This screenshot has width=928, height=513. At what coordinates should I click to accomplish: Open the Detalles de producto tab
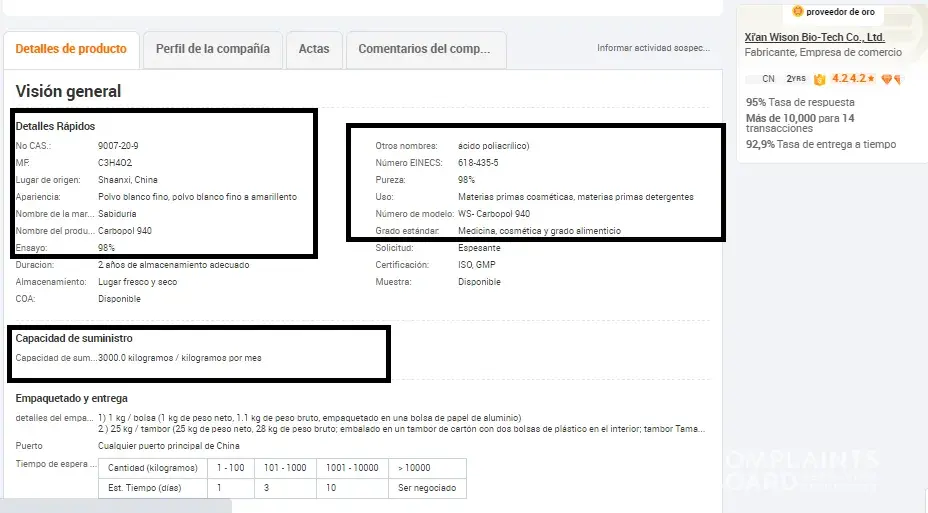71,49
